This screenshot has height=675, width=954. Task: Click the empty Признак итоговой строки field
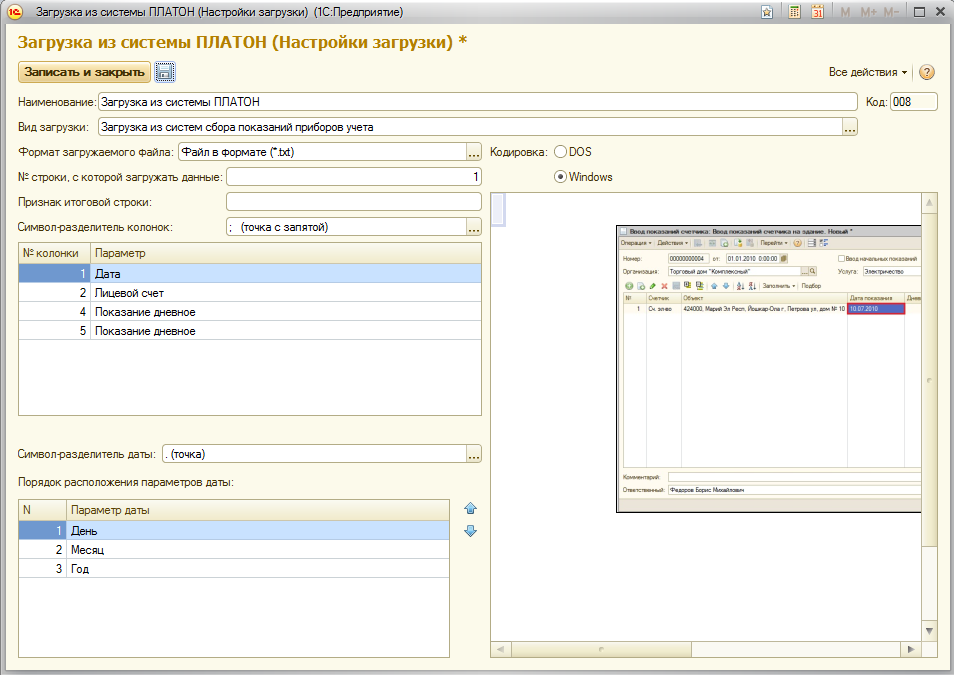353,202
